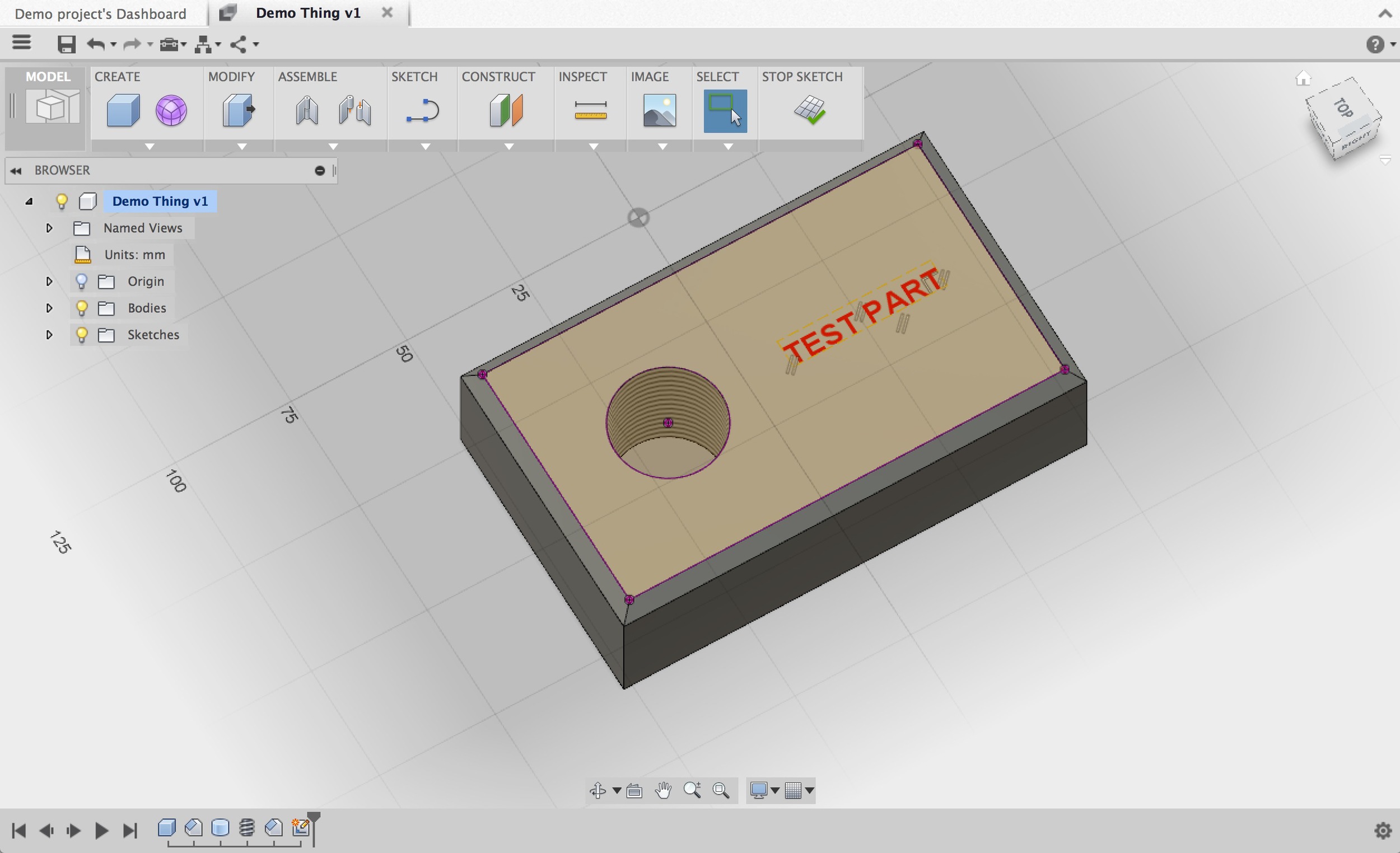Open the Create menu dropdown arrow

point(150,147)
